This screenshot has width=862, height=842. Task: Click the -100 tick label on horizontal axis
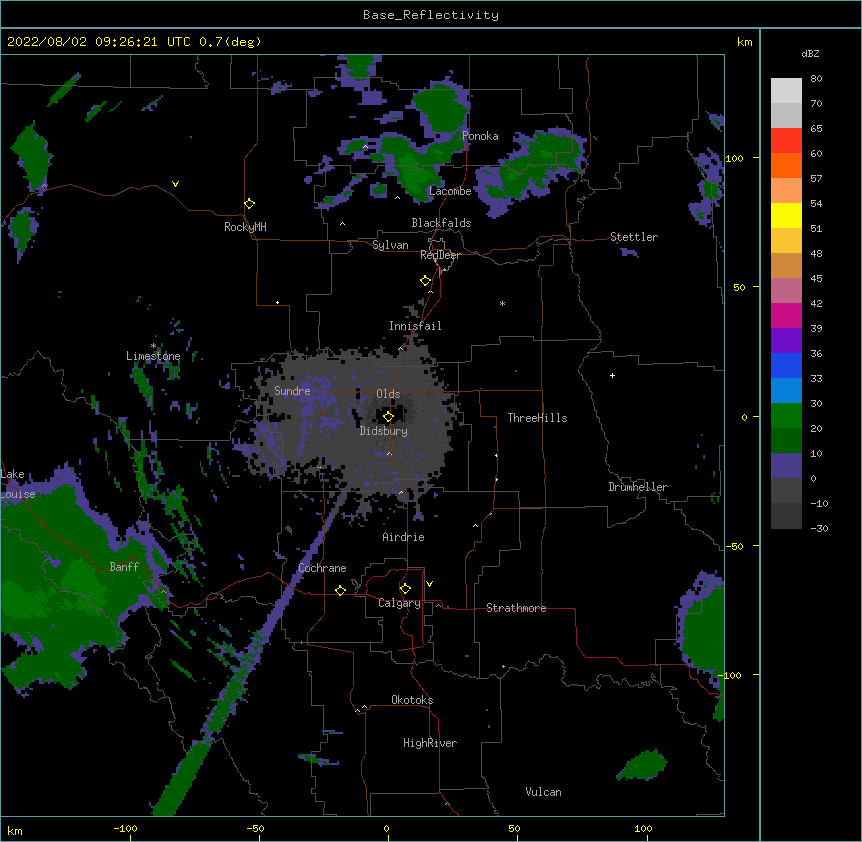coord(125,828)
